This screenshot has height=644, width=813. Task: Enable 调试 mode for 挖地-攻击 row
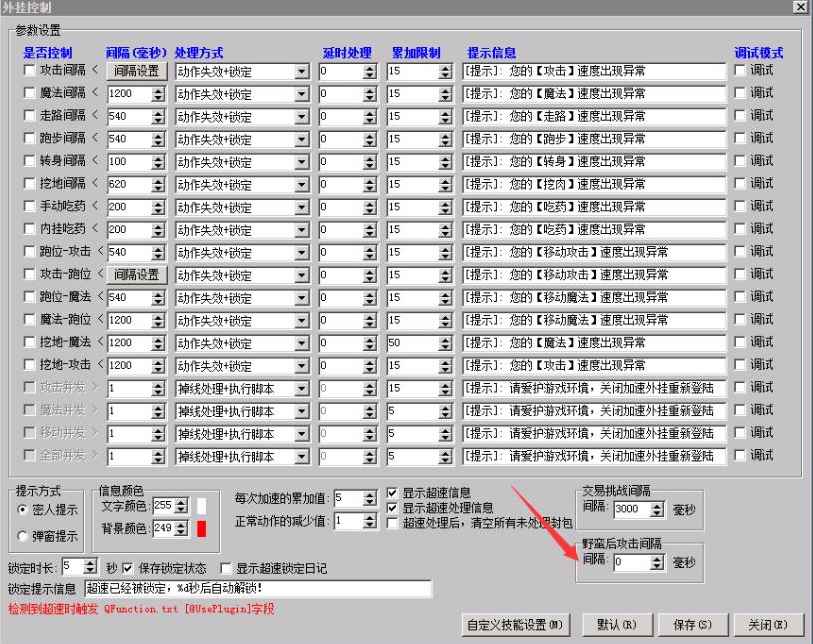click(x=740, y=365)
